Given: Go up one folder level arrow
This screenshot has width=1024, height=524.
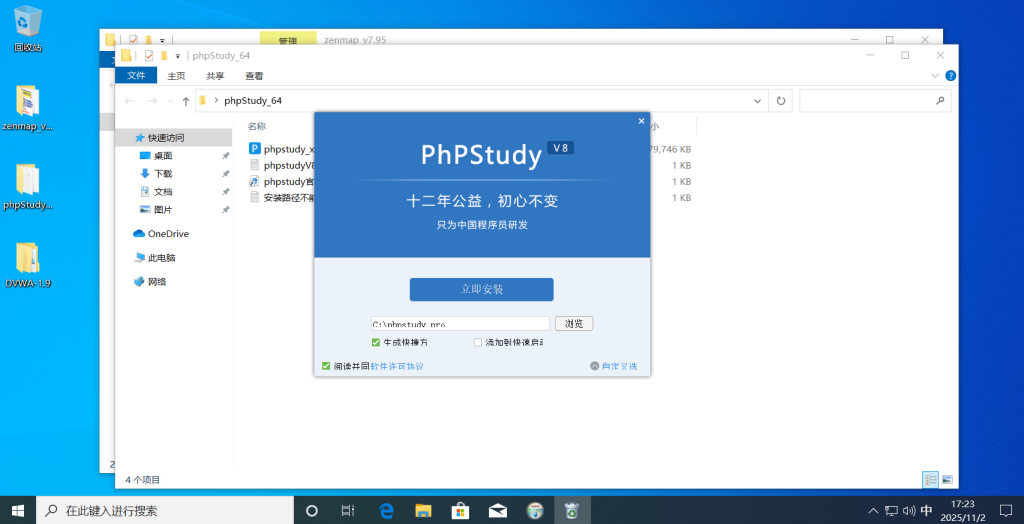Looking at the screenshot, I should (x=186, y=101).
